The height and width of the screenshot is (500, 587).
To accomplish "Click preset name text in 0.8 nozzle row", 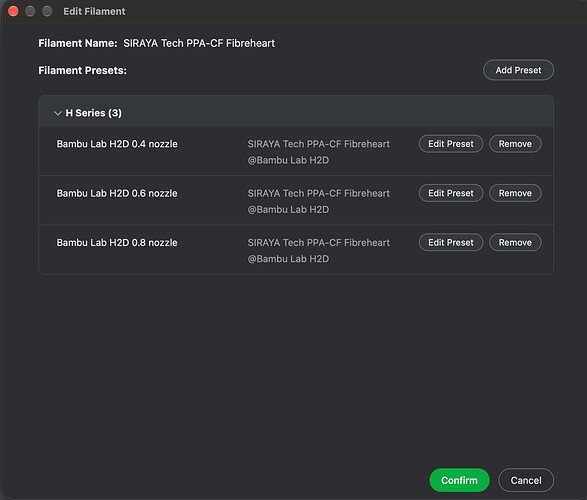I will 319,251.
